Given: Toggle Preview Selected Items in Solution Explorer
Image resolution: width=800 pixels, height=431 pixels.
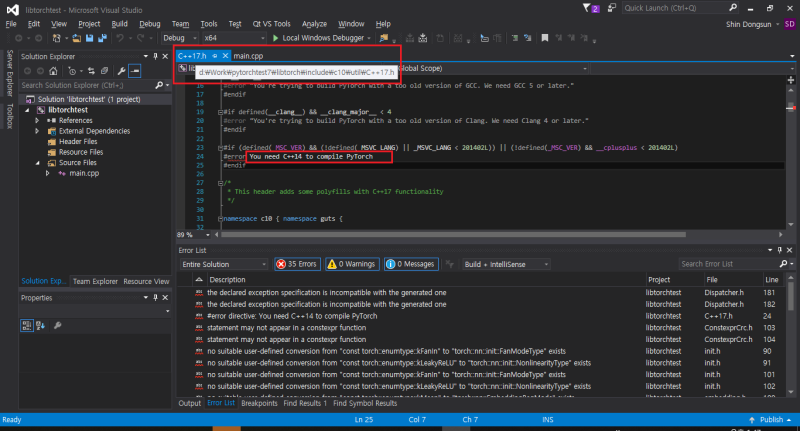Looking at the screenshot, I should click(x=135, y=71).
